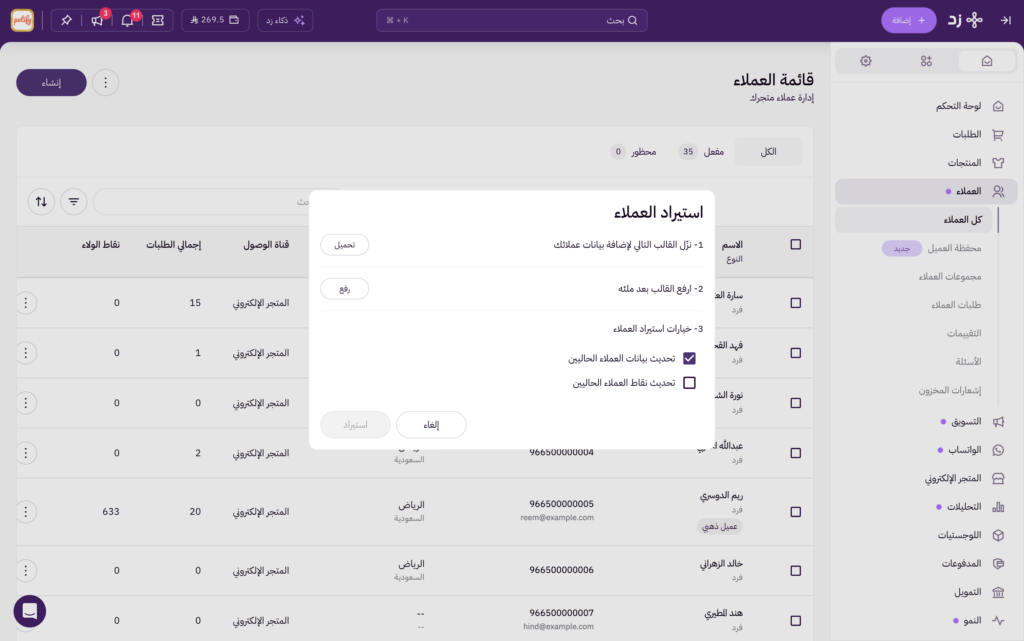1024x641 pixels.
Task: Select sidebar home tab icon
Action: pyautogui.click(x=987, y=61)
